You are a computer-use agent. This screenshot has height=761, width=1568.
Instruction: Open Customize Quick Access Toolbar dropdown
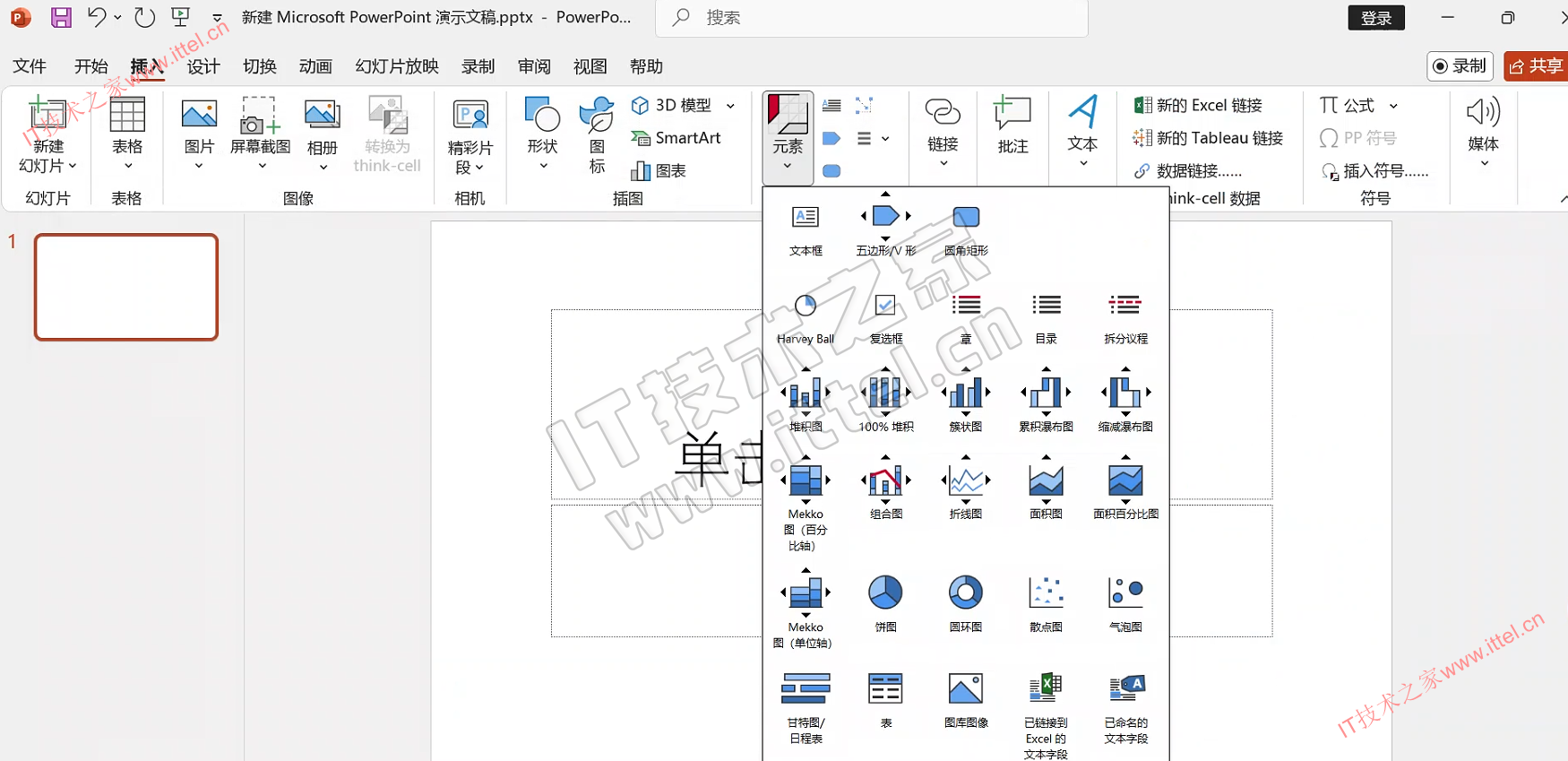point(217,18)
